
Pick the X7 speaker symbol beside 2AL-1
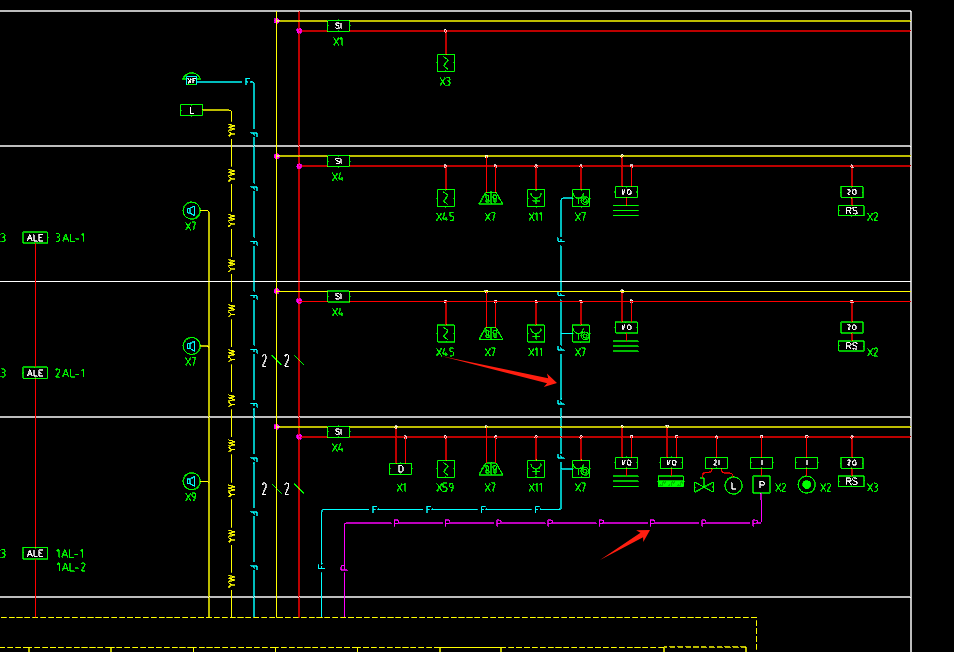[x=191, y=345]
